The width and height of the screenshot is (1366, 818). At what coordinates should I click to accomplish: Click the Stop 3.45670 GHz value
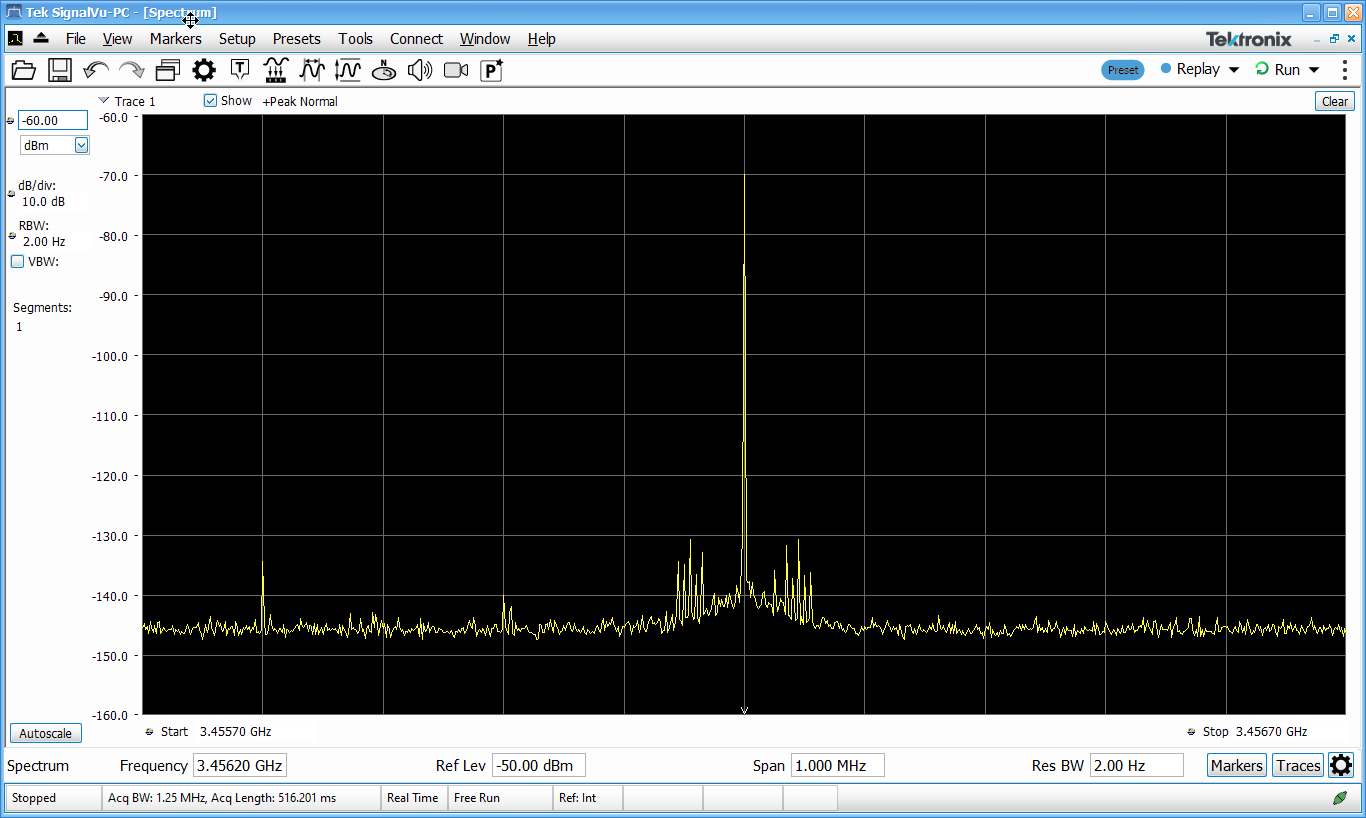point(1271,732)
